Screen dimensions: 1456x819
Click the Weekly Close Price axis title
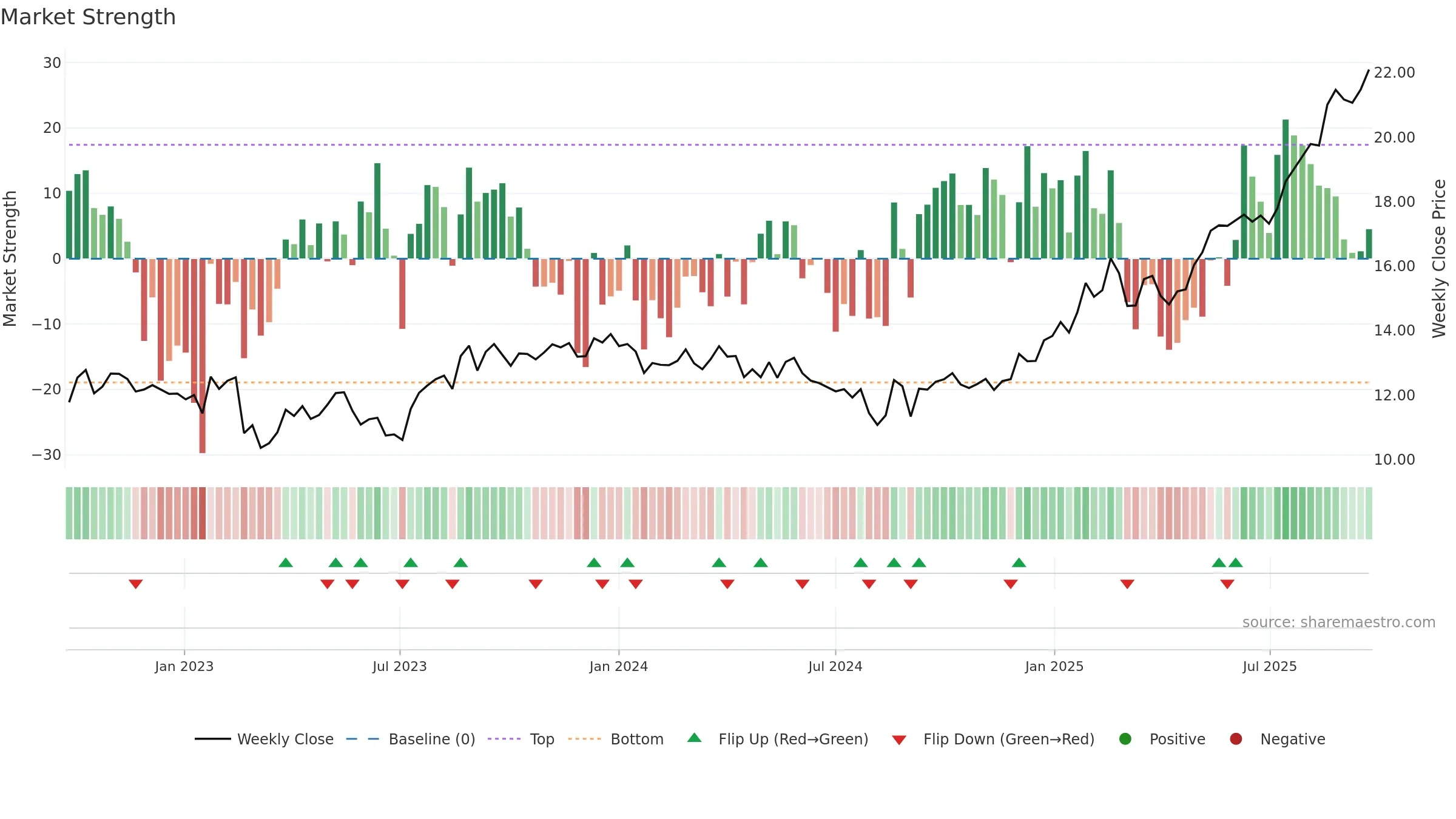click(x=1439, y=258)
